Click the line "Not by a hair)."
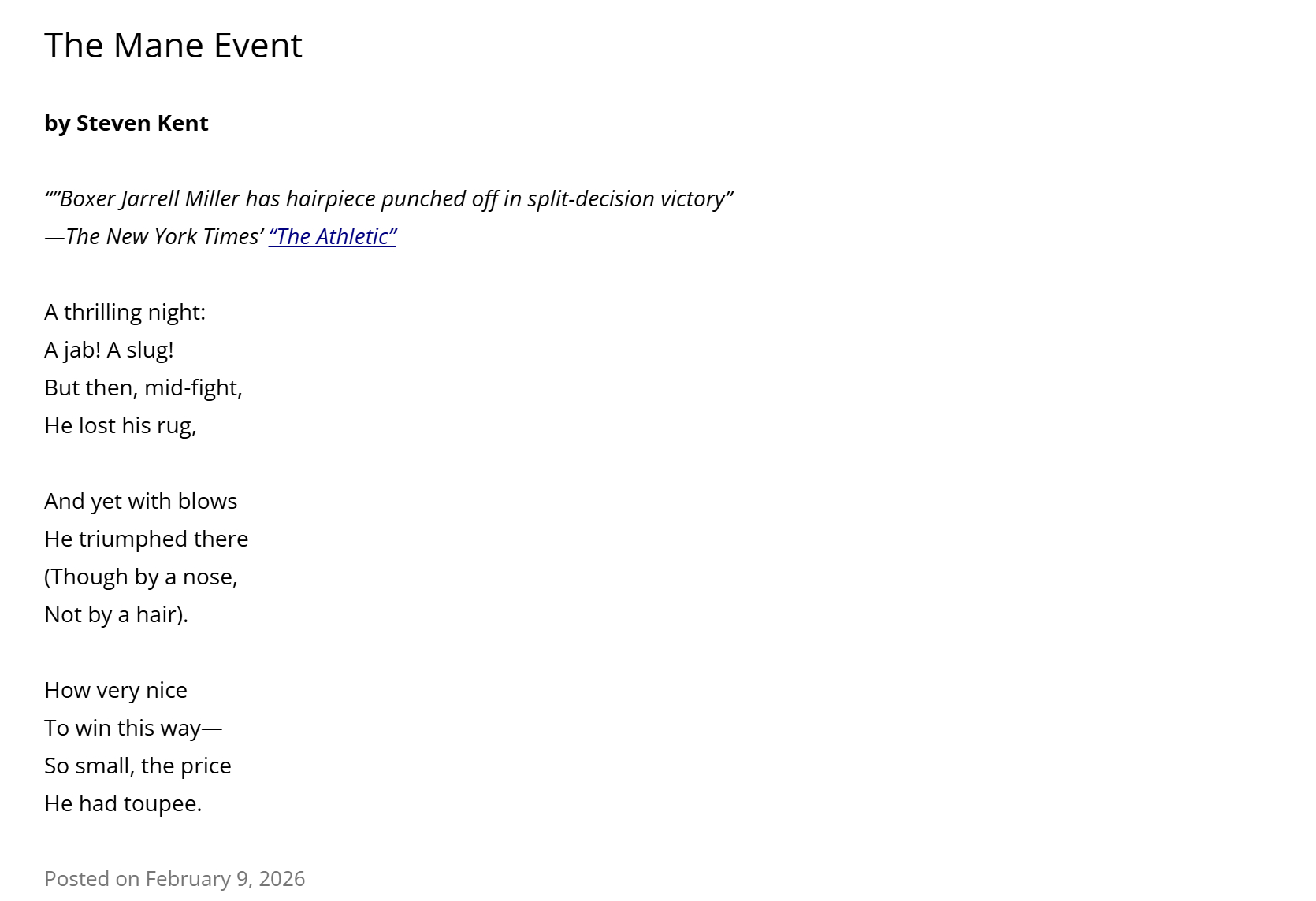This screenshot has height=901, width=1316. 116,614
